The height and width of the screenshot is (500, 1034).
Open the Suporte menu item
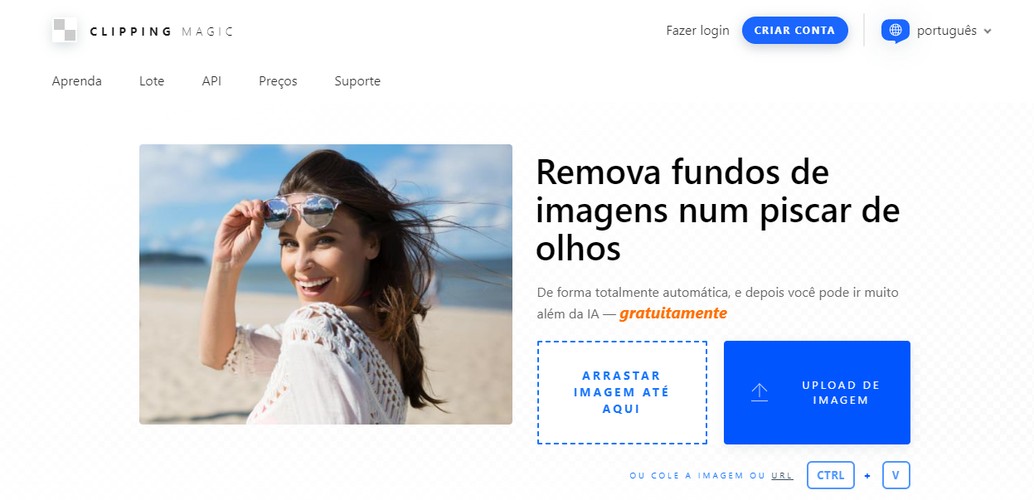tap(357, 81)
